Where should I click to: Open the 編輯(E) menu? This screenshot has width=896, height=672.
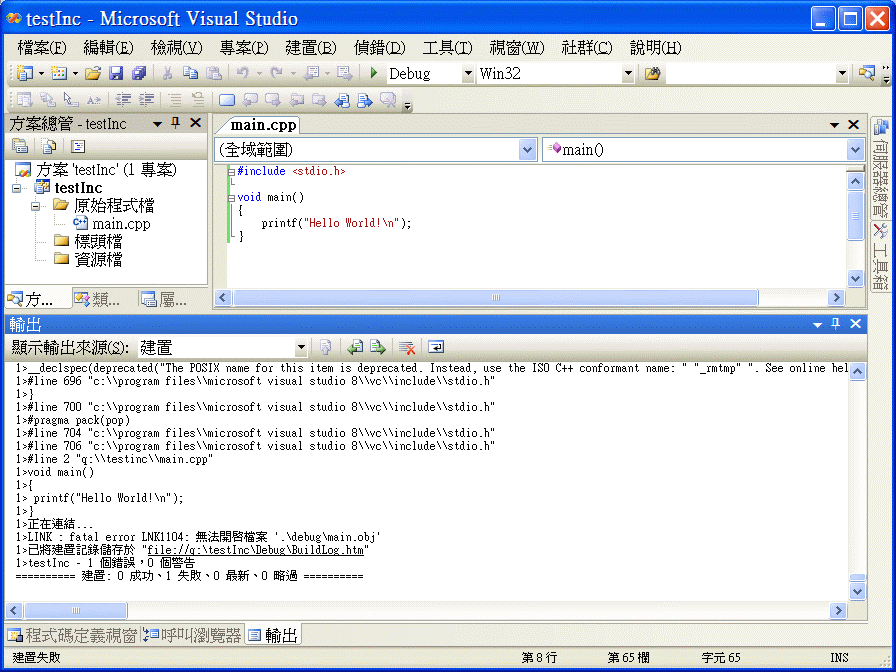109,48
